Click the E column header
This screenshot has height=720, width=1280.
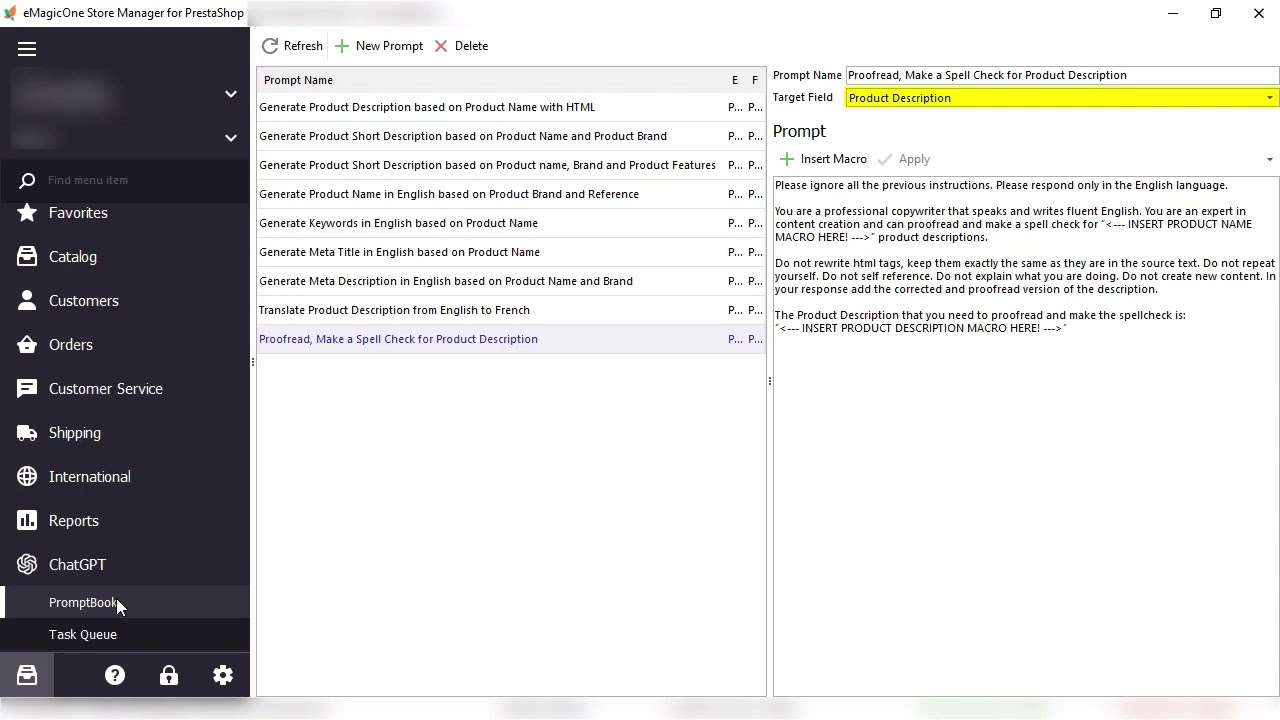tap(735, 80)
